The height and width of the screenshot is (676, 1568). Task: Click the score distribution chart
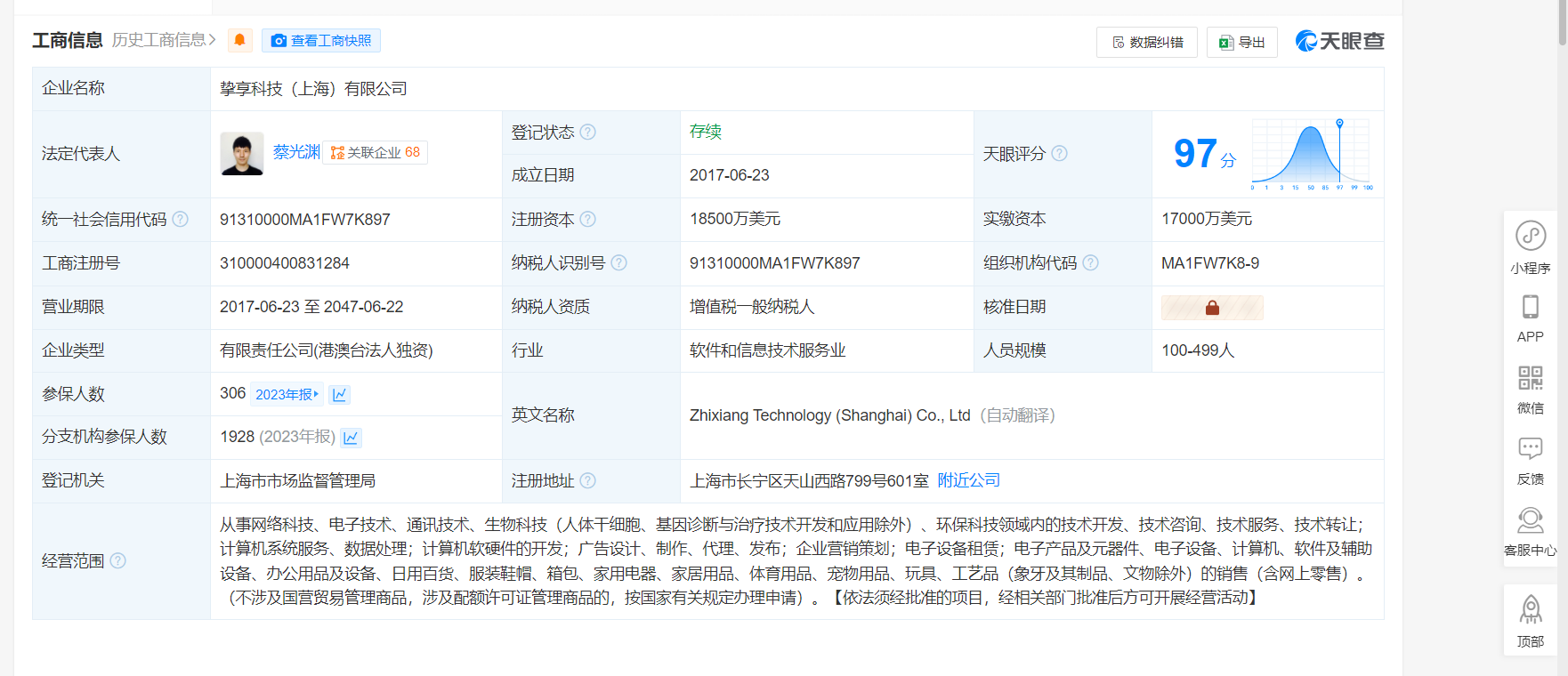1312,154
